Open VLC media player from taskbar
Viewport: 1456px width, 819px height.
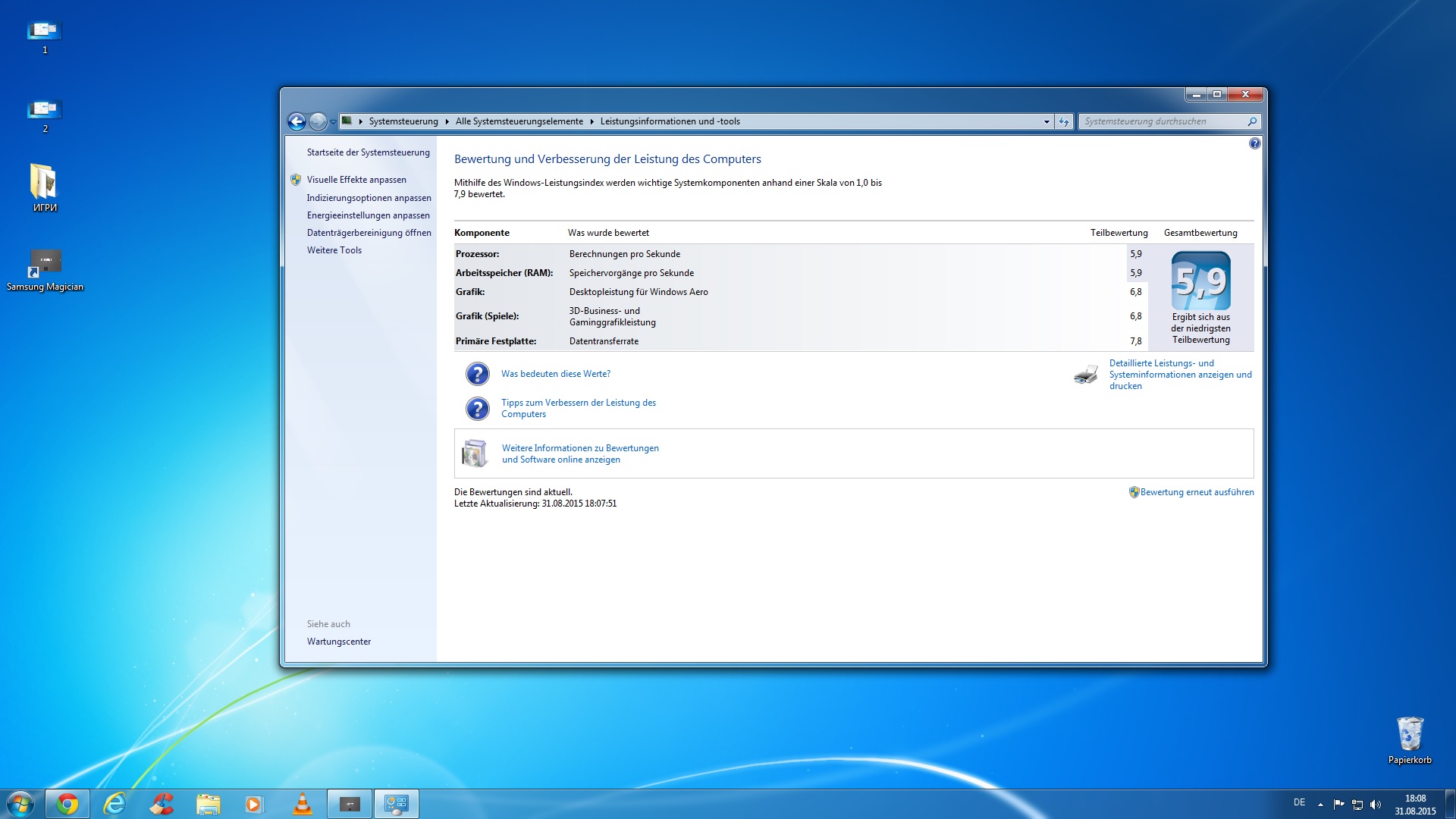(302, 804)
